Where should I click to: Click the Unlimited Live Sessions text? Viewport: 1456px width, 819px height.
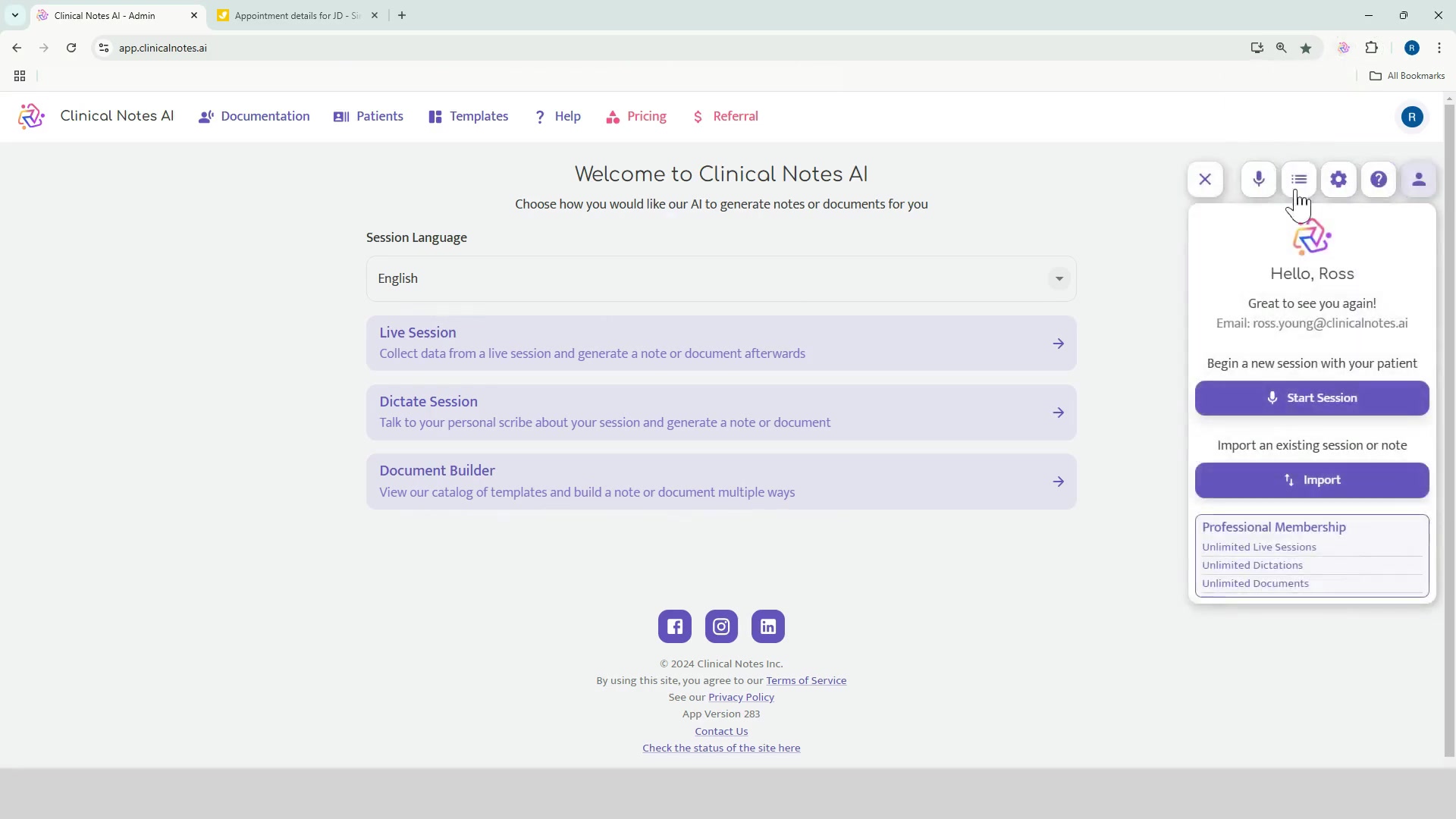(1259, 547)
